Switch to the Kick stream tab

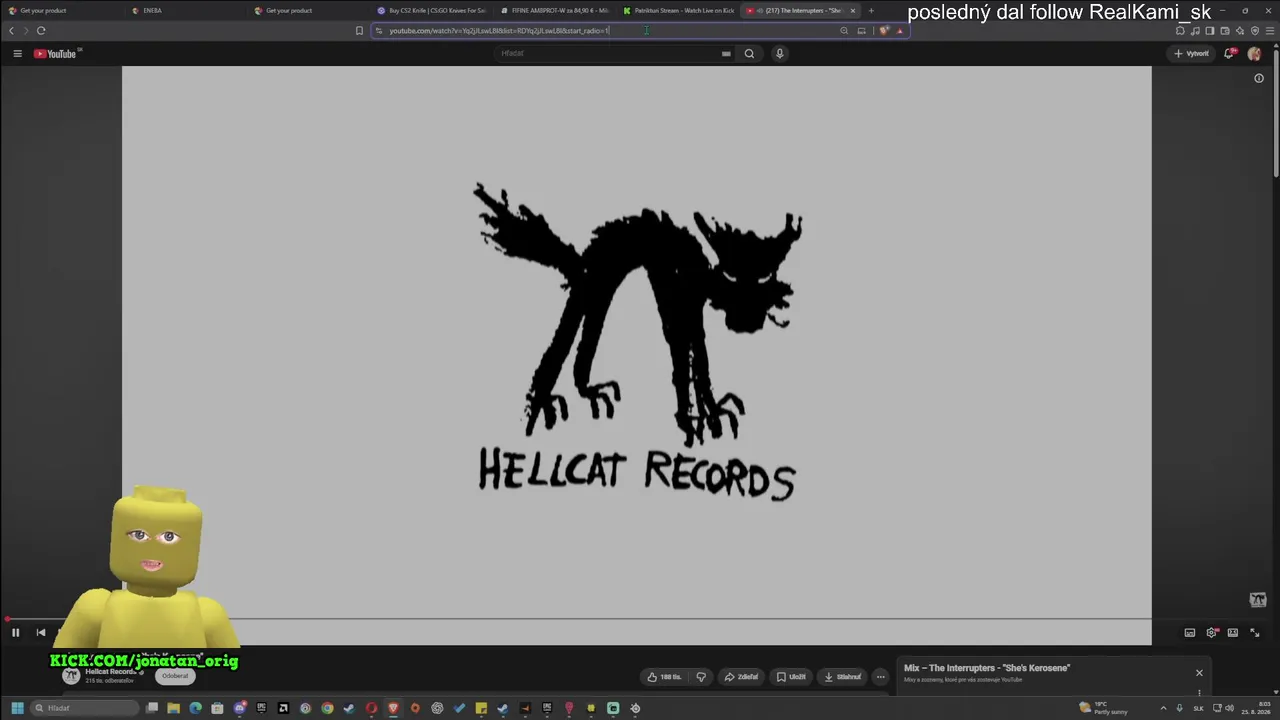point(676,11)
